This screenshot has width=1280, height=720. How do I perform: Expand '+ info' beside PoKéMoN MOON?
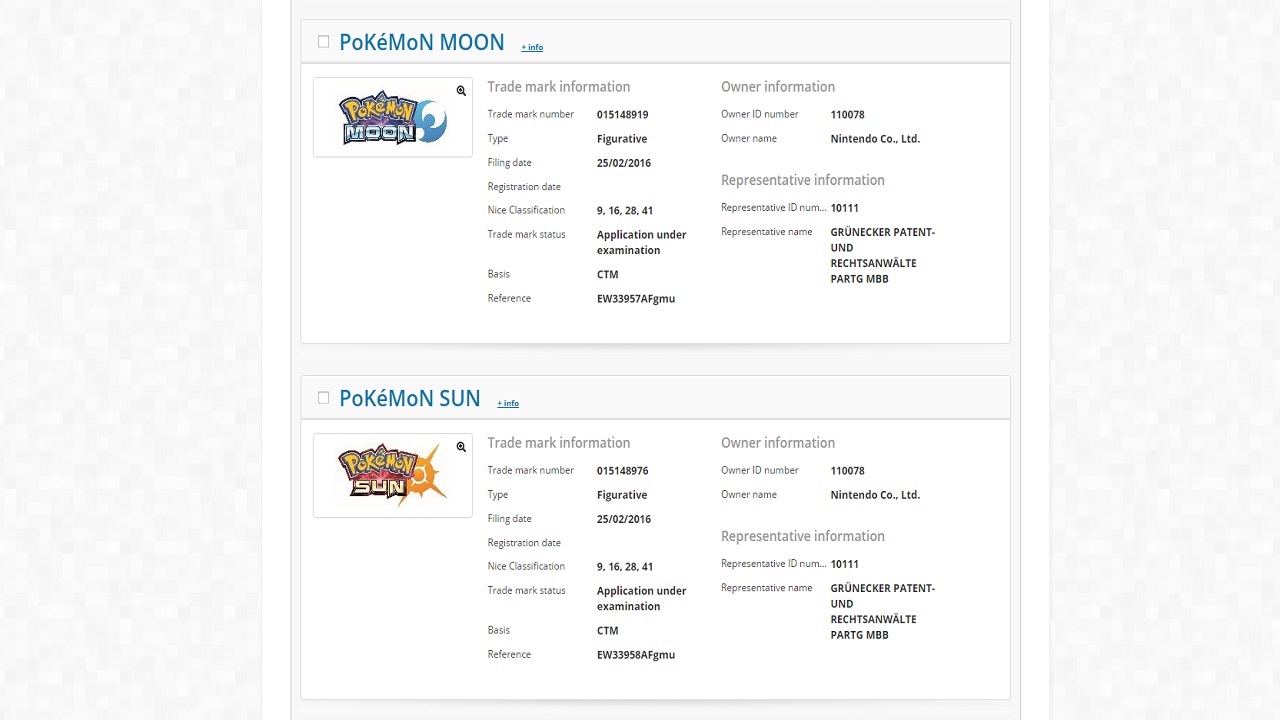[532, 47]
